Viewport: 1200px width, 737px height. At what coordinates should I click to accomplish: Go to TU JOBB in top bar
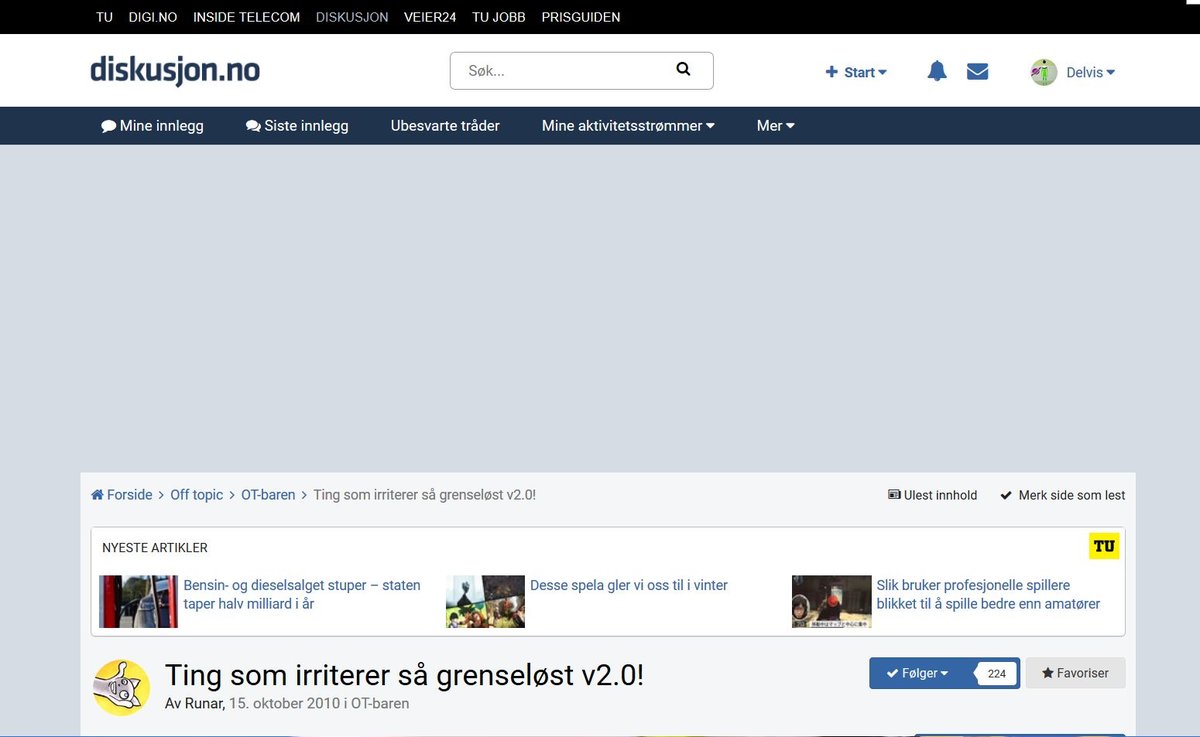click(x=499, y=17)
